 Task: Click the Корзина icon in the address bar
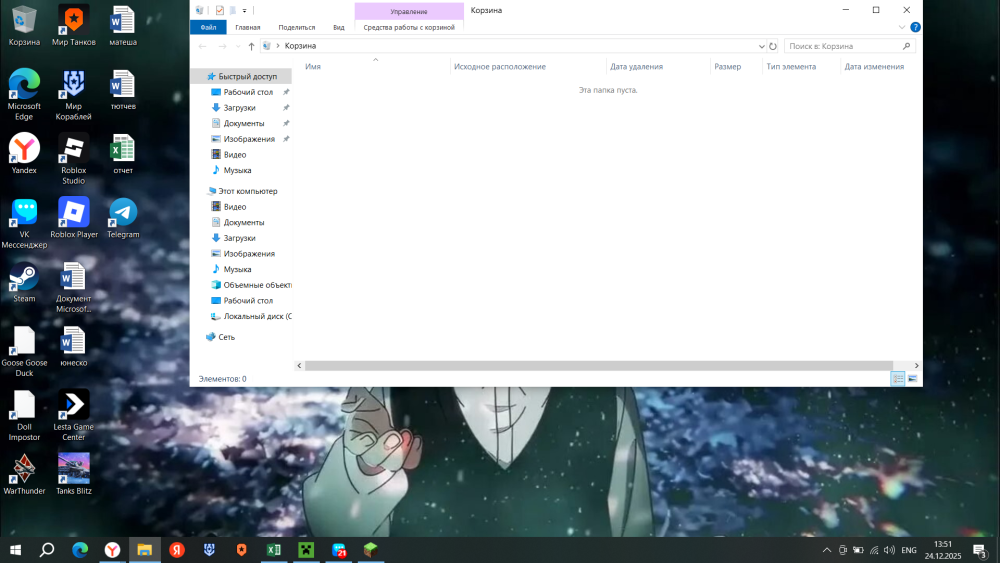[x=267, y=46]
